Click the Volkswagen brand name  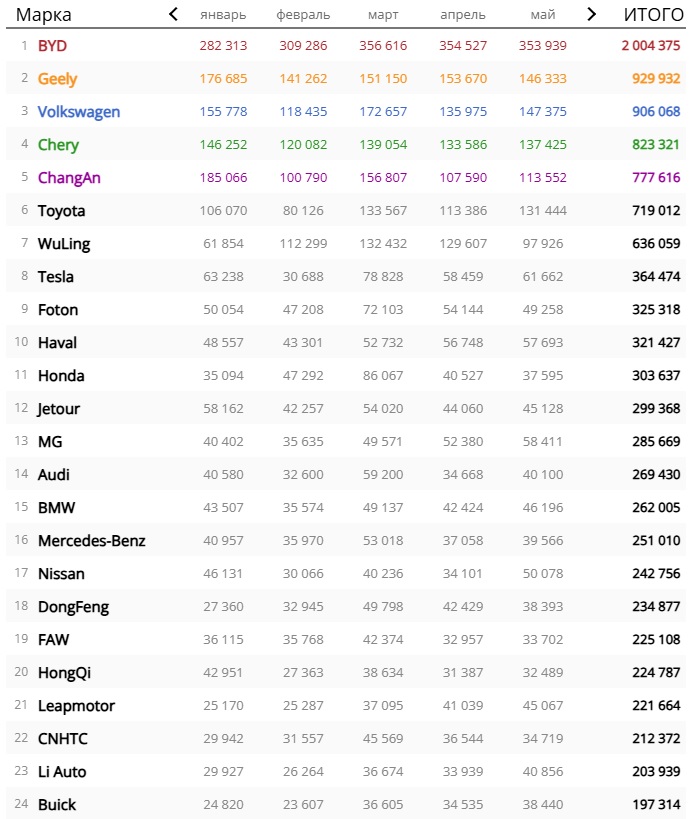click(79, 112)
